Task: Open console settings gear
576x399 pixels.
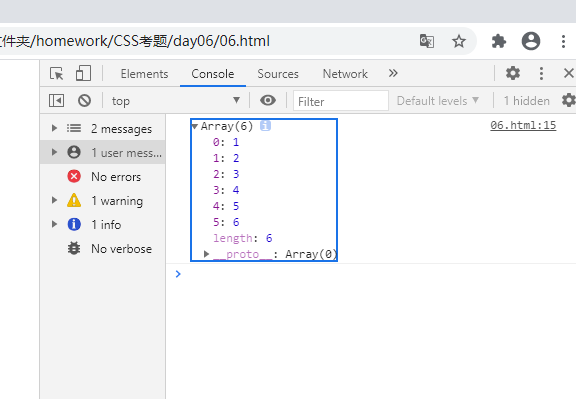Action: point(569,100)
